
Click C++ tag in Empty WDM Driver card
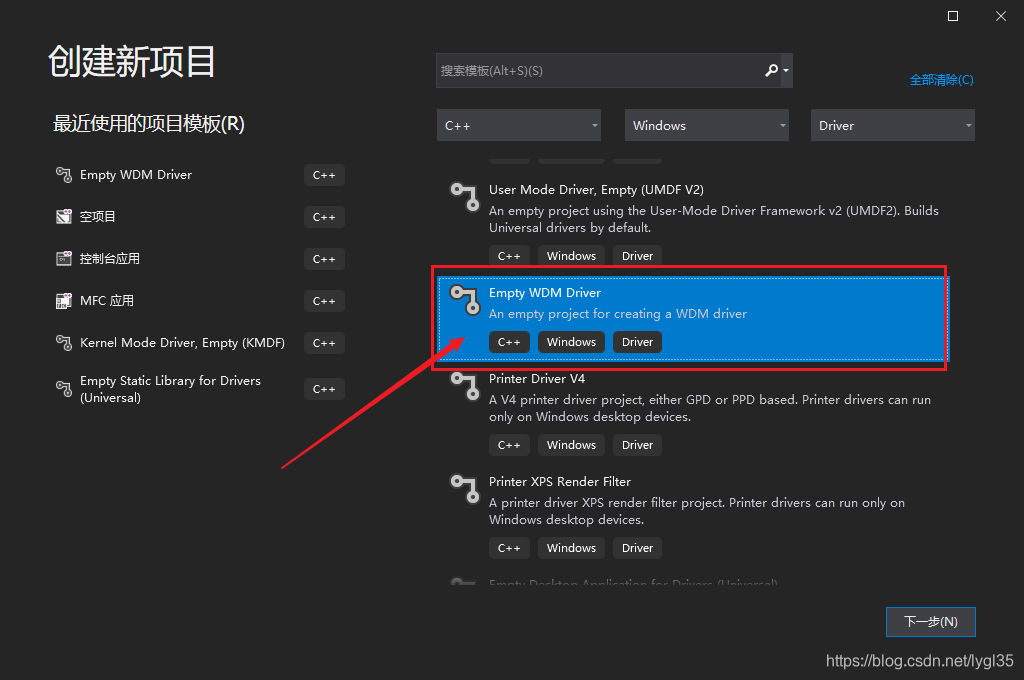click(509, 342)
